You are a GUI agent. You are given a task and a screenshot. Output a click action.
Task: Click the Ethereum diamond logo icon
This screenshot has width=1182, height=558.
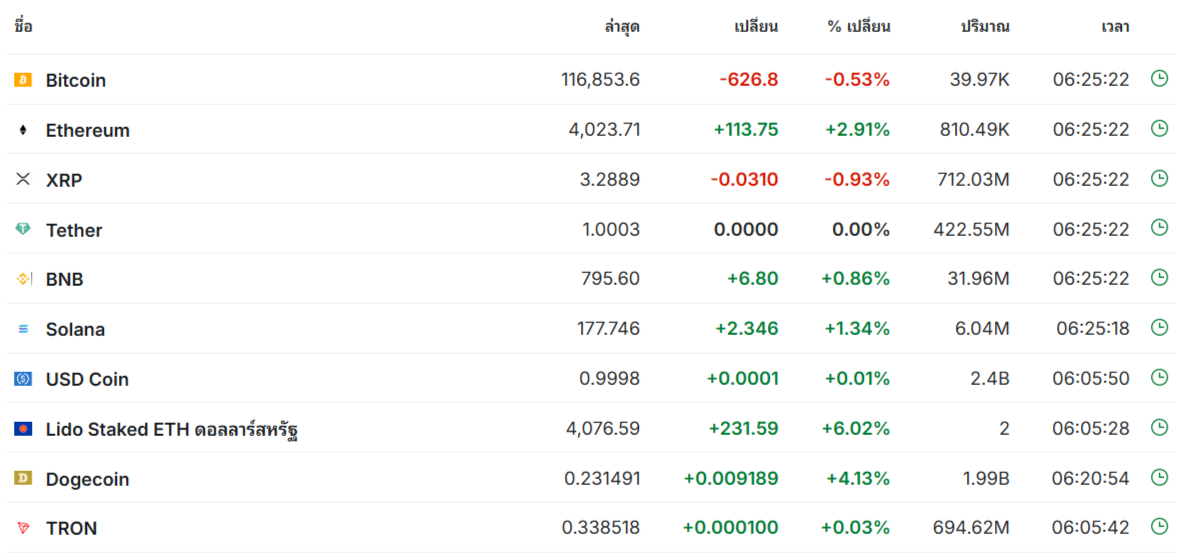[x=23, y=130]
